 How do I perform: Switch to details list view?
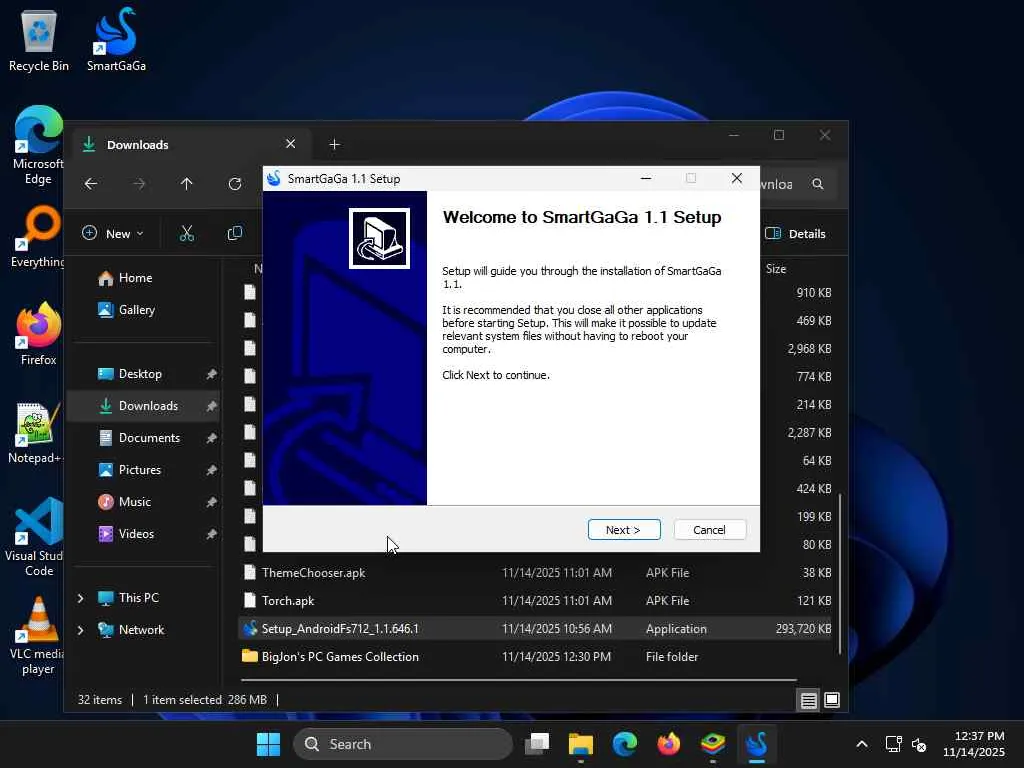808,701
